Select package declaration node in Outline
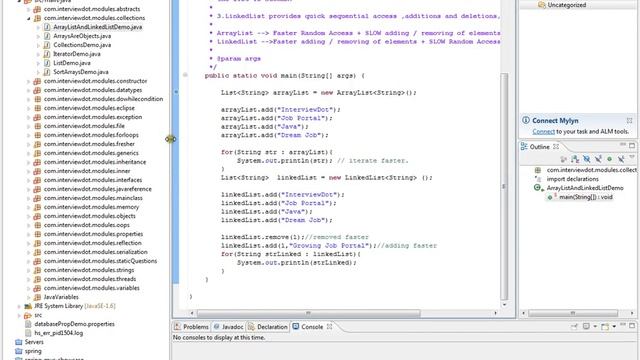640x360 pixels. coord(591,170)
